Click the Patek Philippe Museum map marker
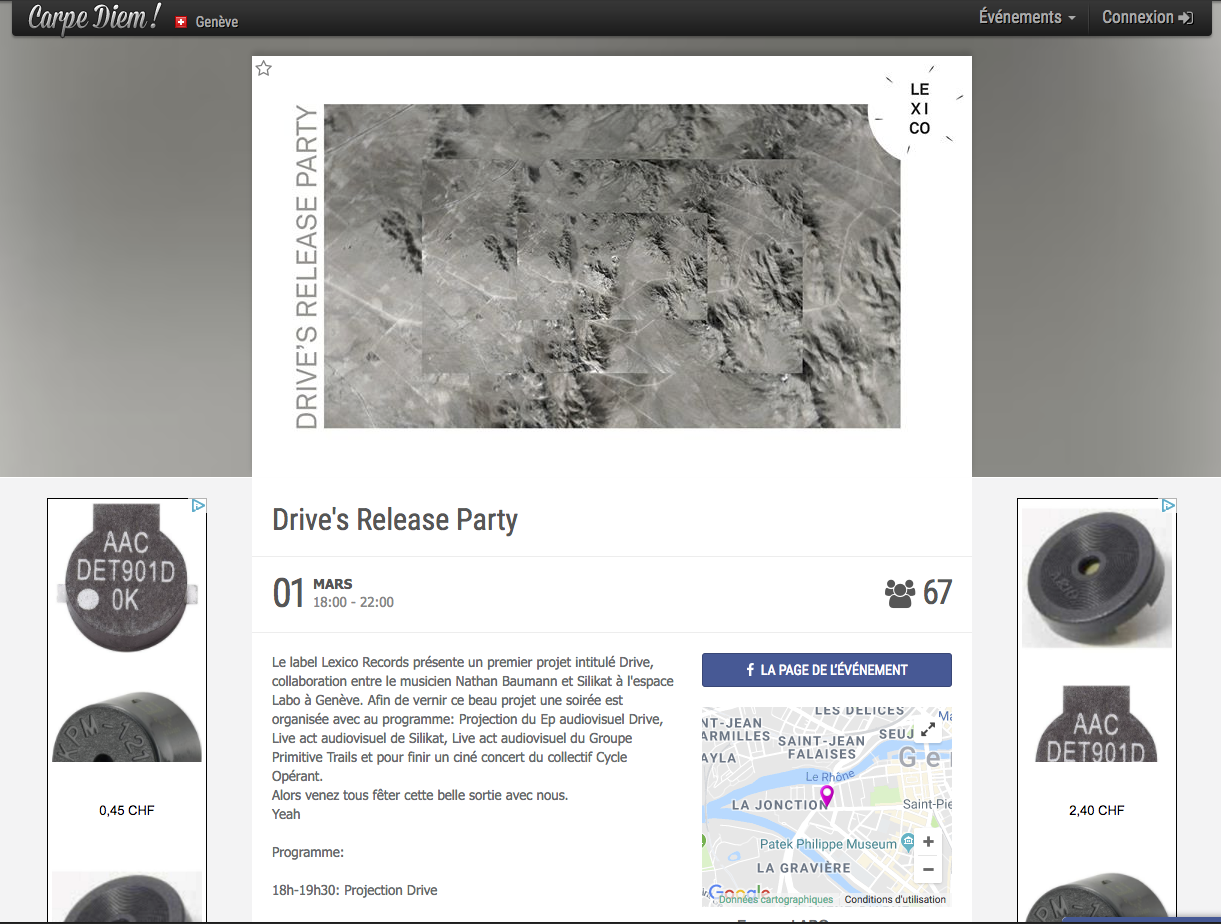This screenshot has width=1221, height=924. [x=907, y=842]
